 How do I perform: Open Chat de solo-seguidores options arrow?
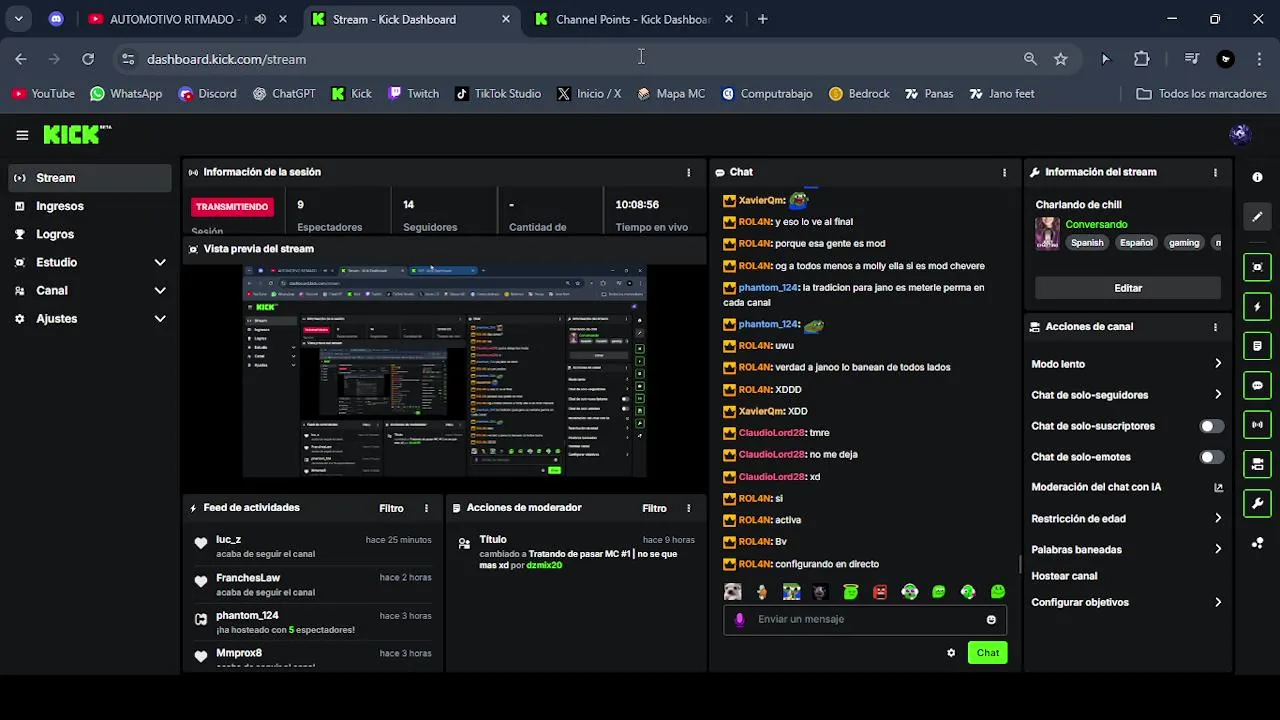[1218, 395]
